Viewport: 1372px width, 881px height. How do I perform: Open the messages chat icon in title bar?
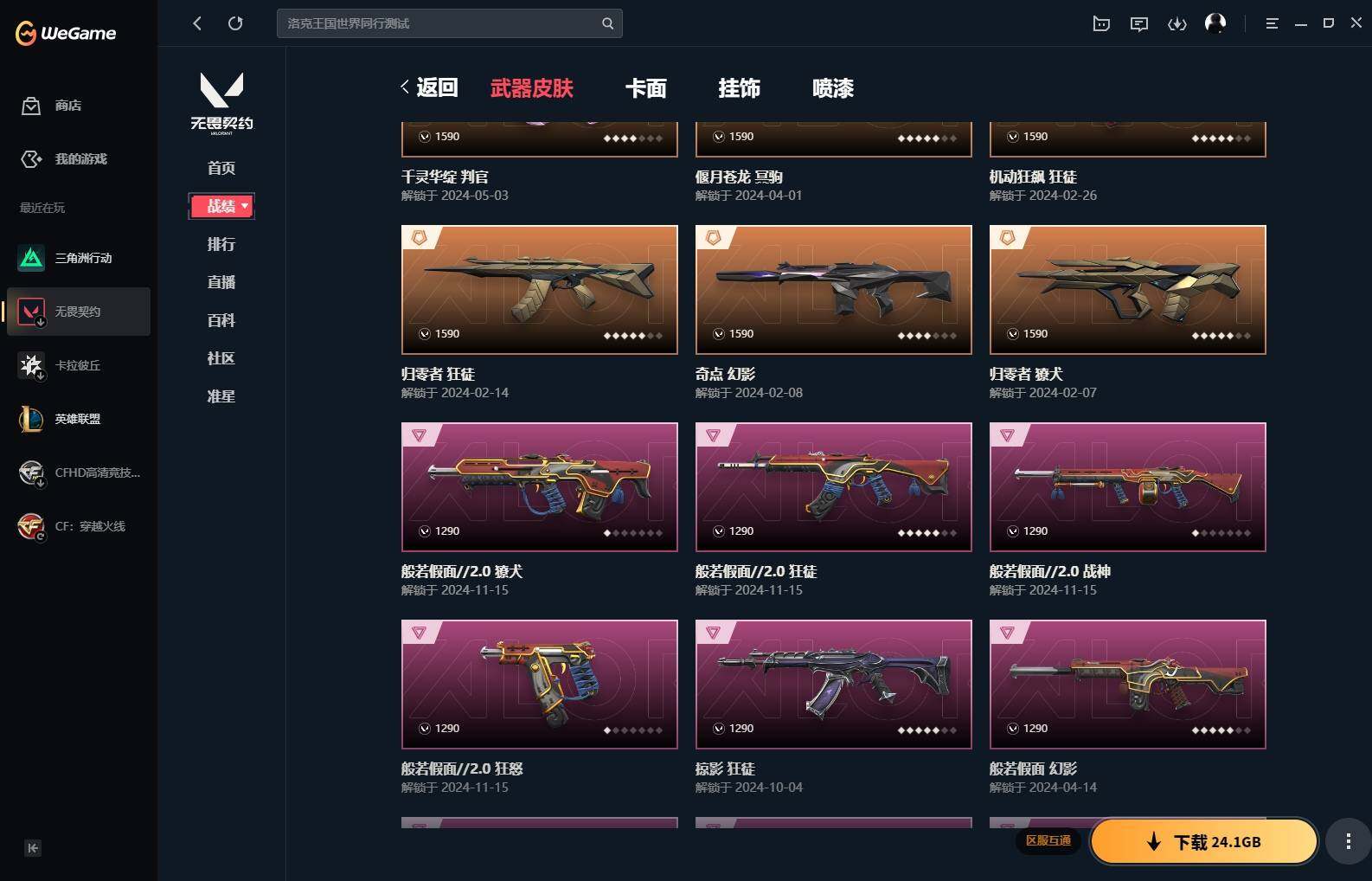(1139, 23)
